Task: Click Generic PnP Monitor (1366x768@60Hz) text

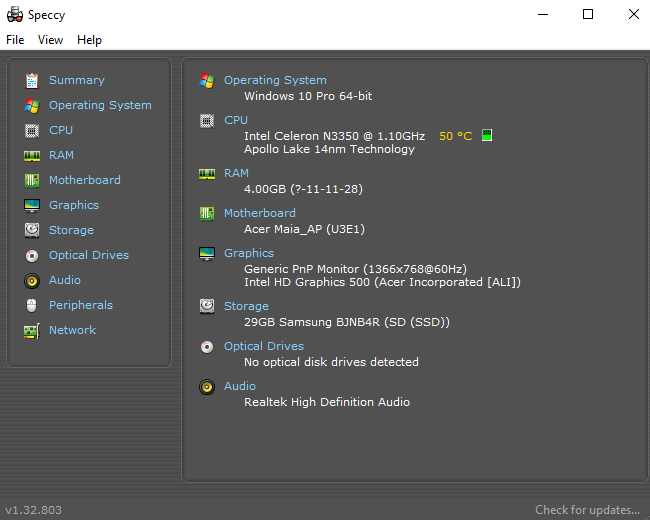Action: click(x=355, y=269)
